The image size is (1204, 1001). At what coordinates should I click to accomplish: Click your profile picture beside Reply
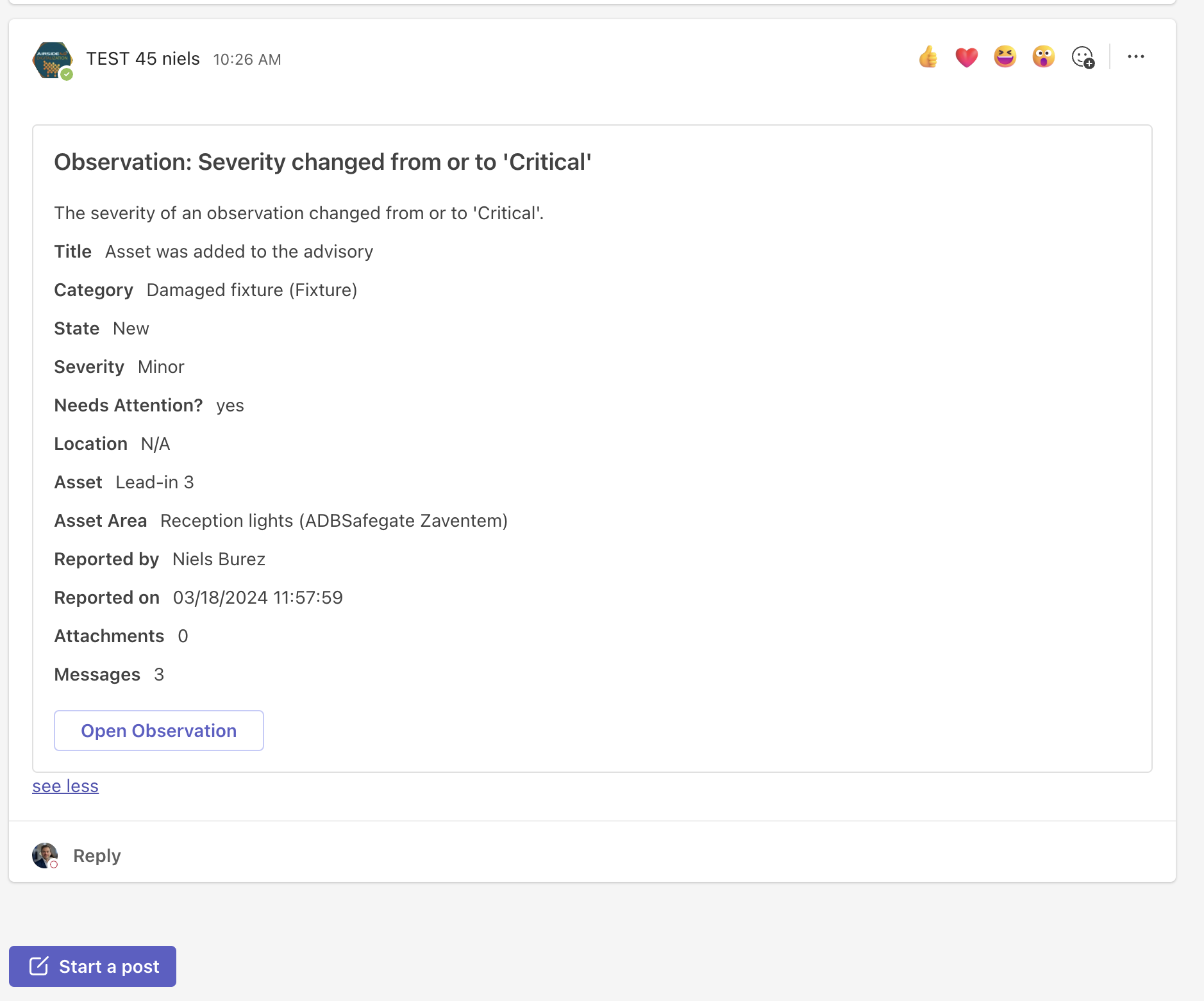[x=44, y=855]
